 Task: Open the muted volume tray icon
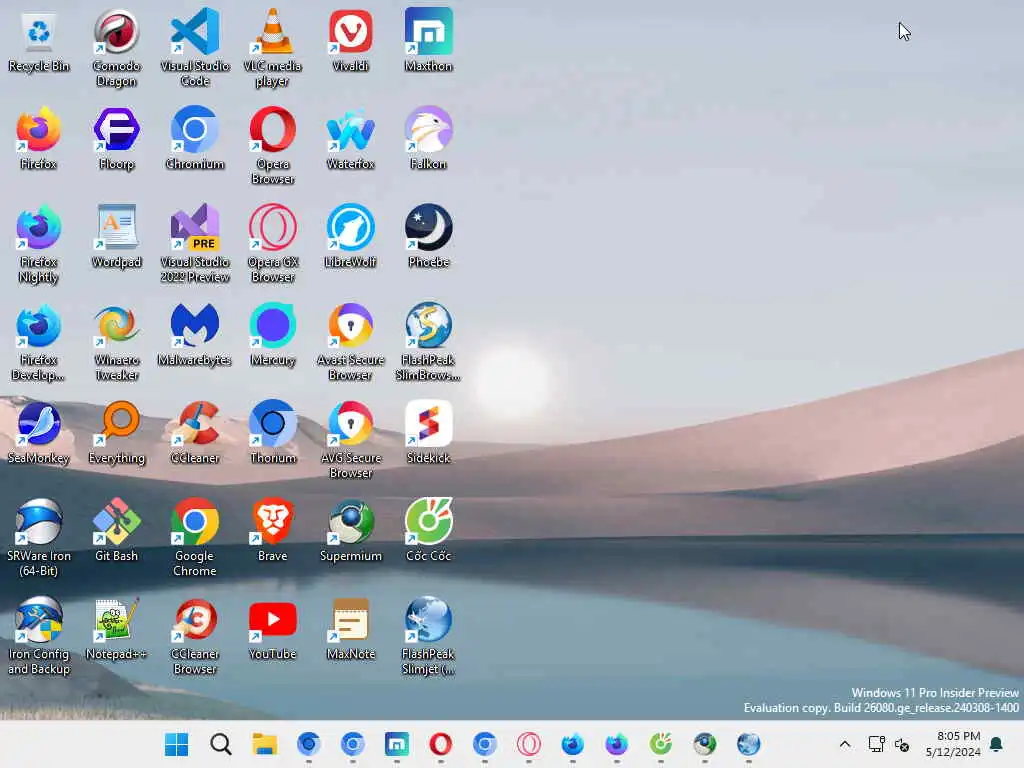click(x=902, y=744)
